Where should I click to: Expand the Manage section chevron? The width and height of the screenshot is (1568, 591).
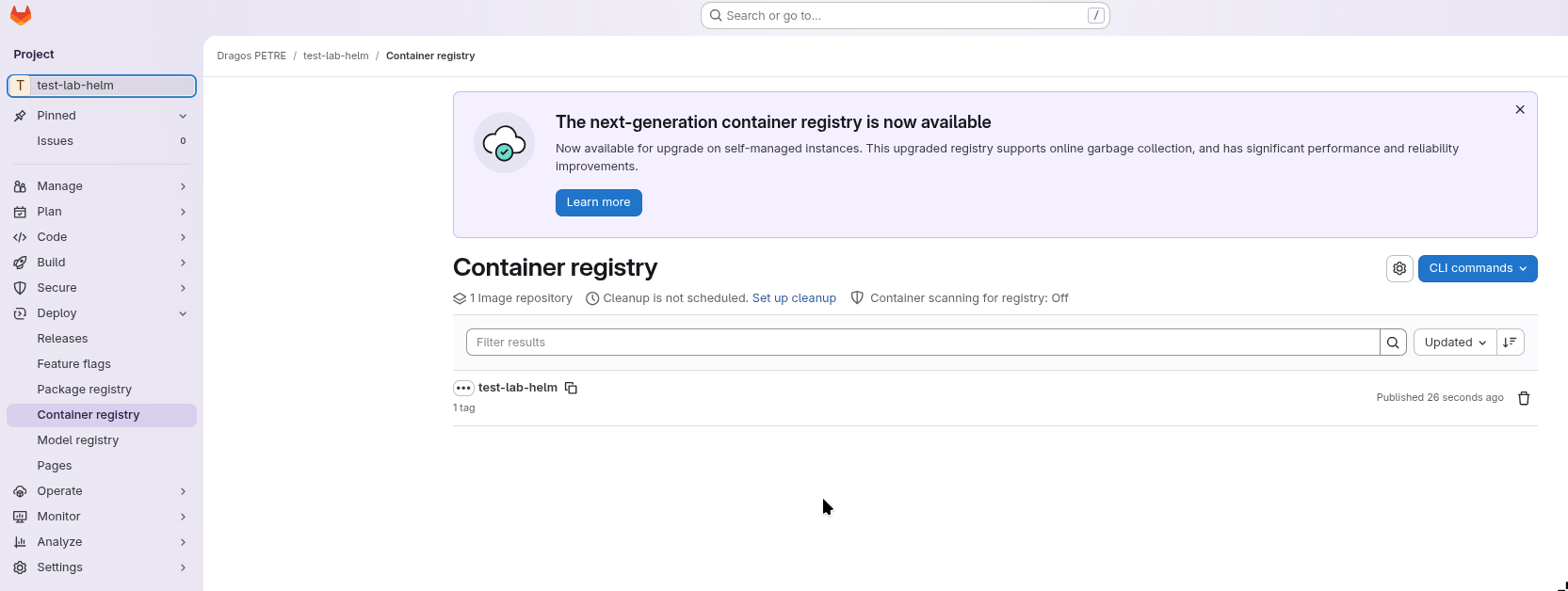click(183, 186)
